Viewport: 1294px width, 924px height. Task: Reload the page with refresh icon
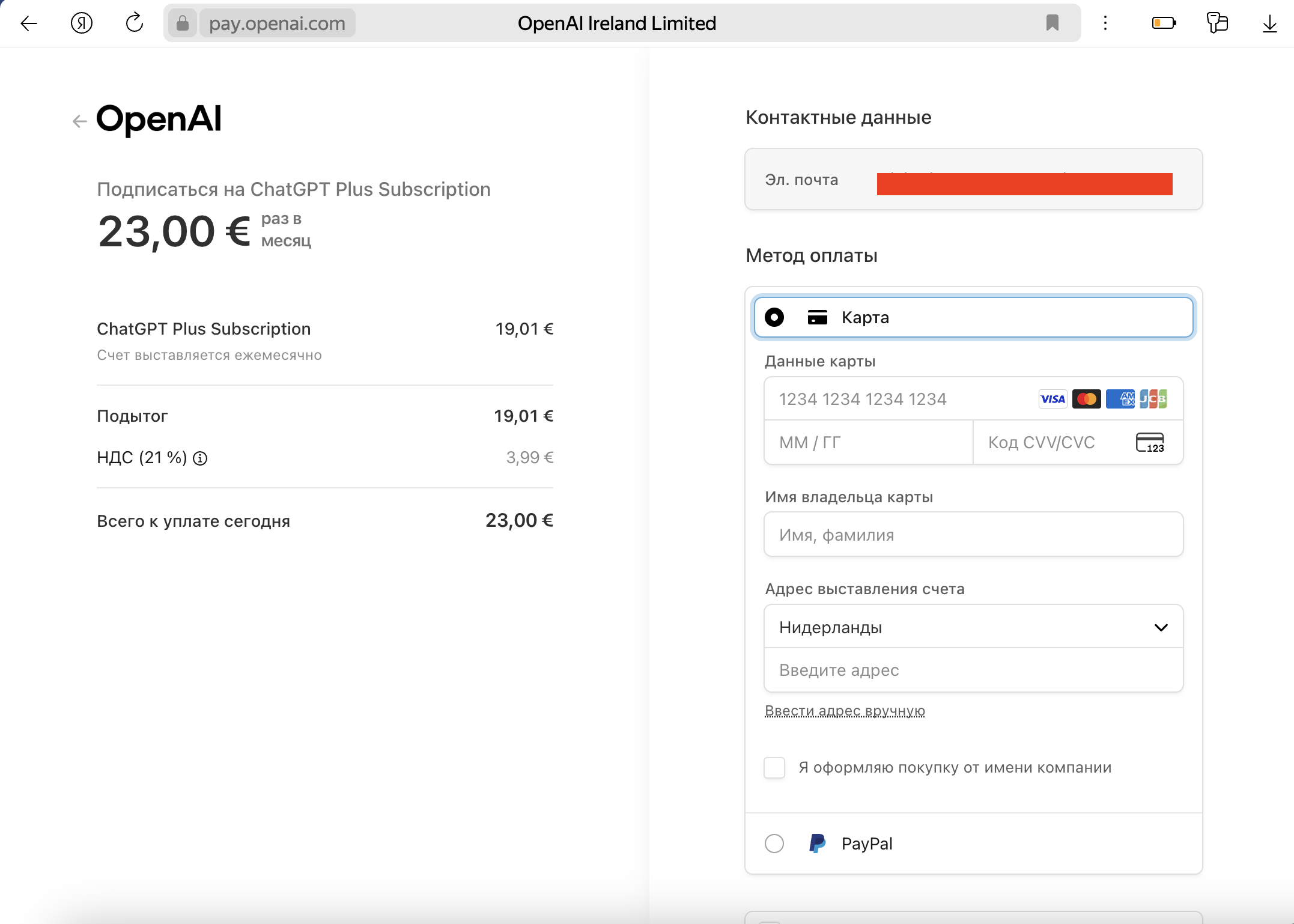[x=135, y=23]
